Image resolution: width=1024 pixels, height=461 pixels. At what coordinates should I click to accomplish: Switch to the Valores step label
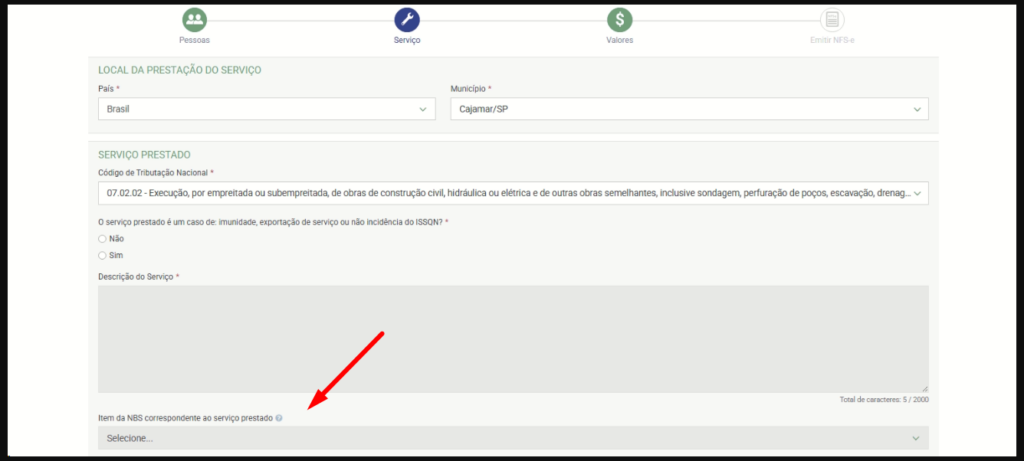(x=620, y=40)
